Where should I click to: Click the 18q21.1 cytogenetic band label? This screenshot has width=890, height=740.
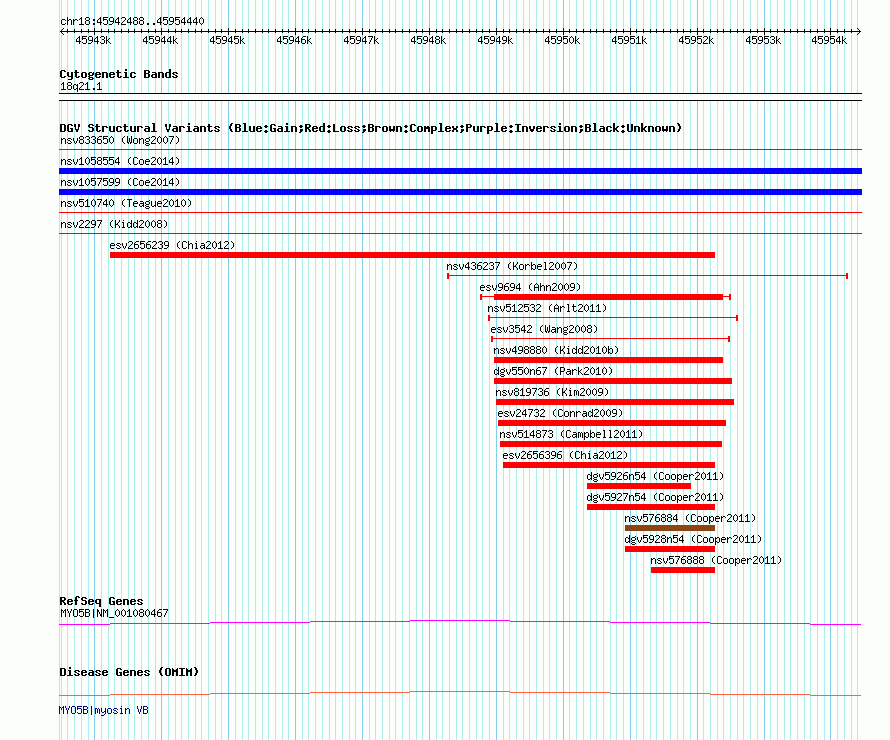click(x=81, y=86)
